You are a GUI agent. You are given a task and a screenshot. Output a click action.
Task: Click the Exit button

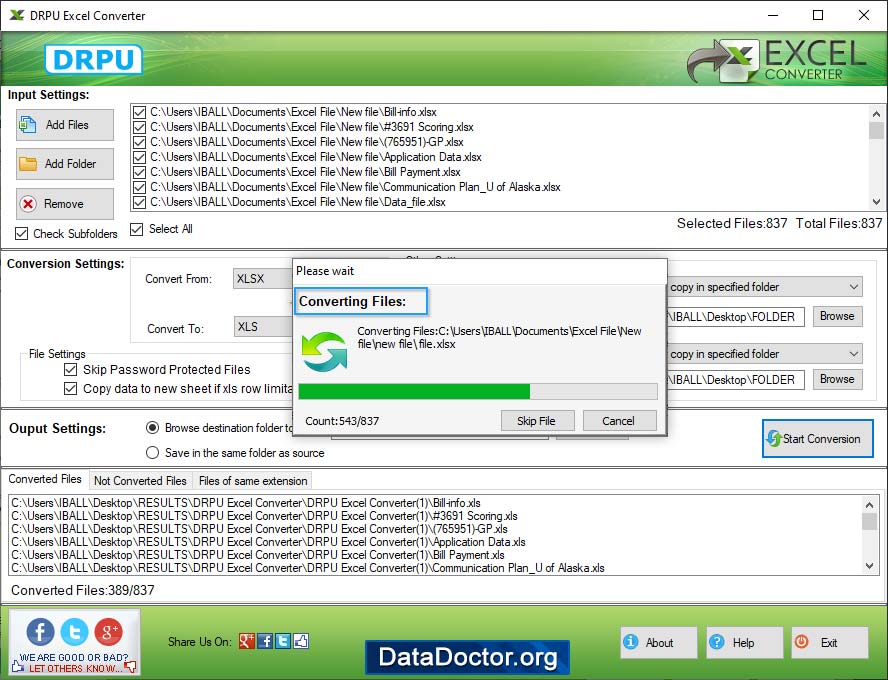(830, 643)
